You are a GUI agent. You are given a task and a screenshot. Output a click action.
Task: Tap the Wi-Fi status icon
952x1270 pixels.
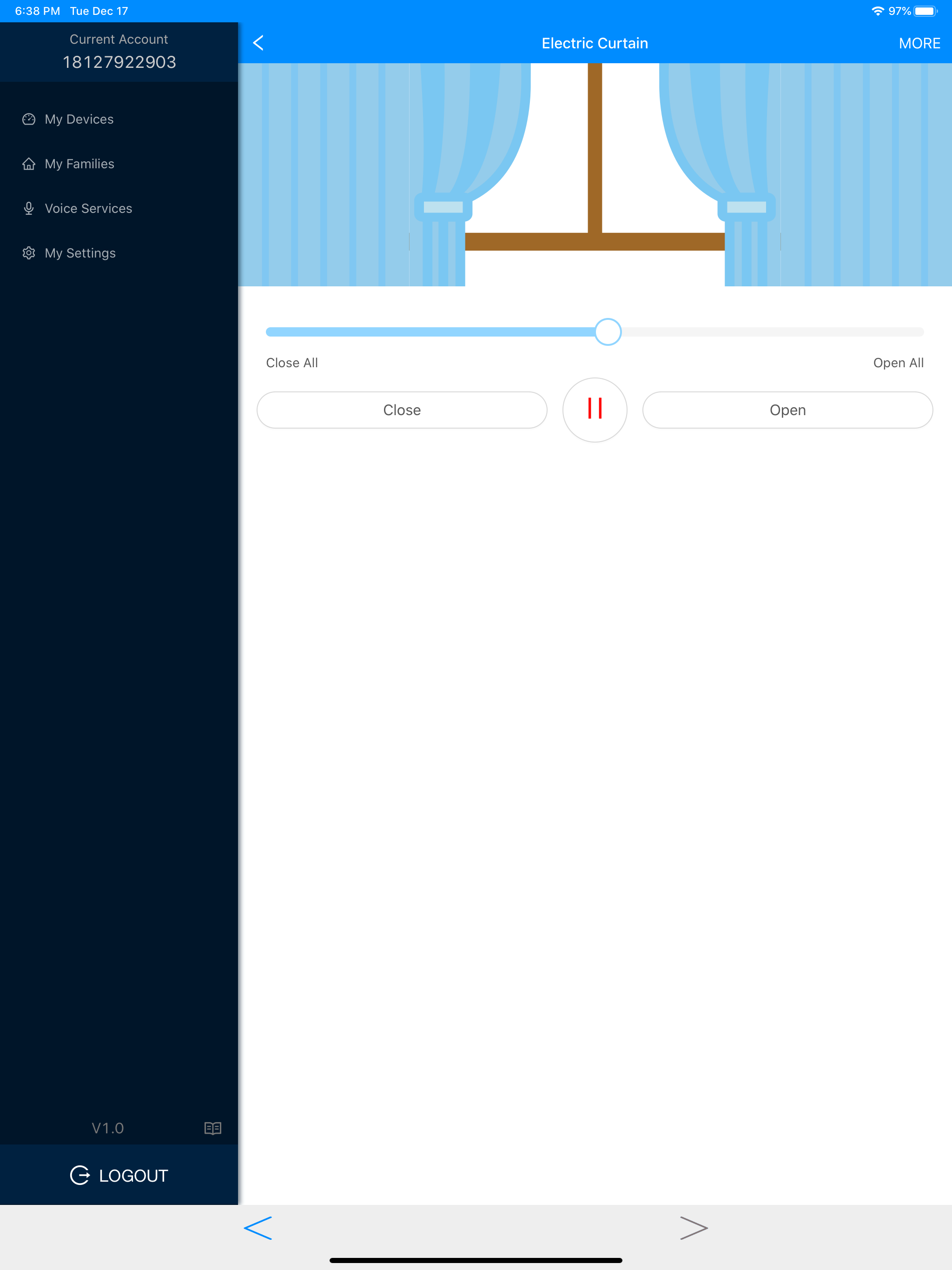click(877, 11)
